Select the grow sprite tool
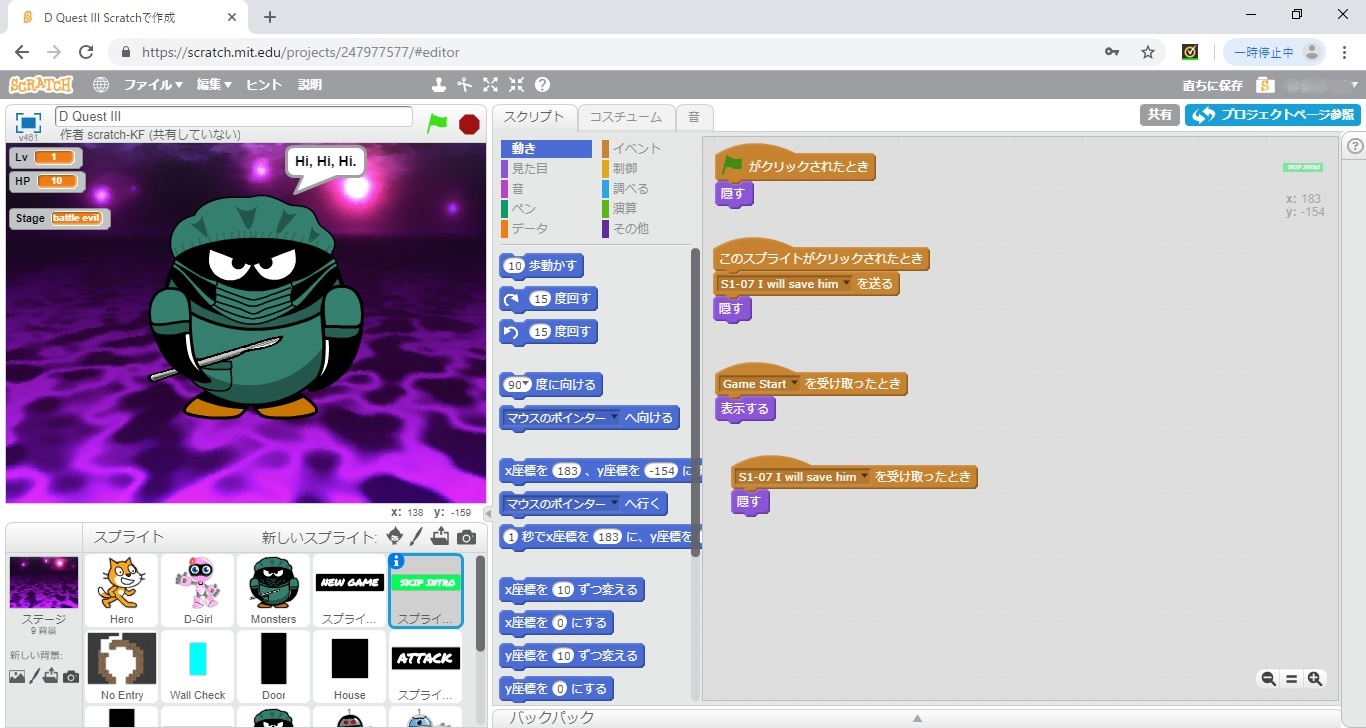 [x=490, y=85]
